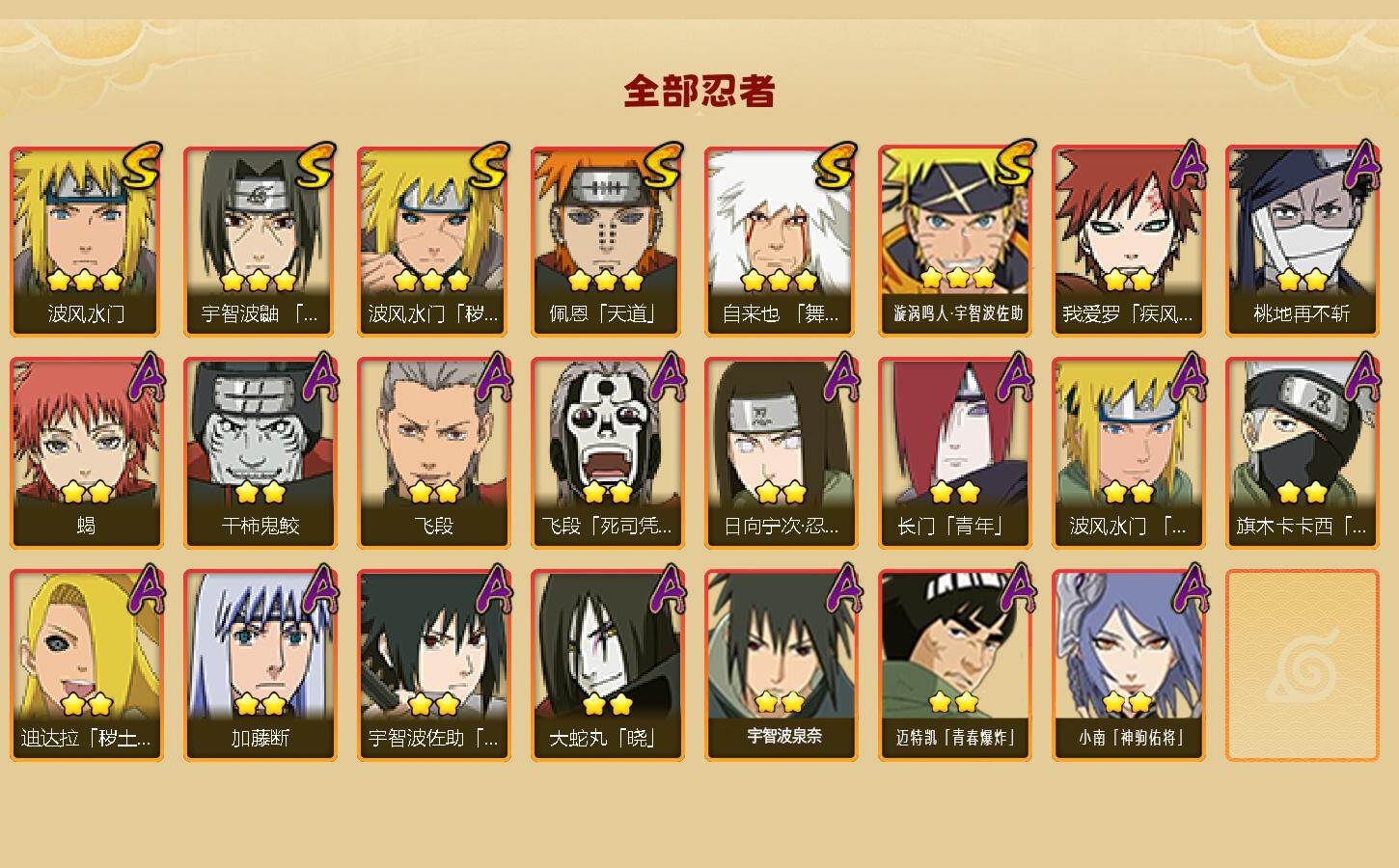Open the 大蛇丸「晓」 ninja card
Screen dimensions: 1399x868
[607, 665]
